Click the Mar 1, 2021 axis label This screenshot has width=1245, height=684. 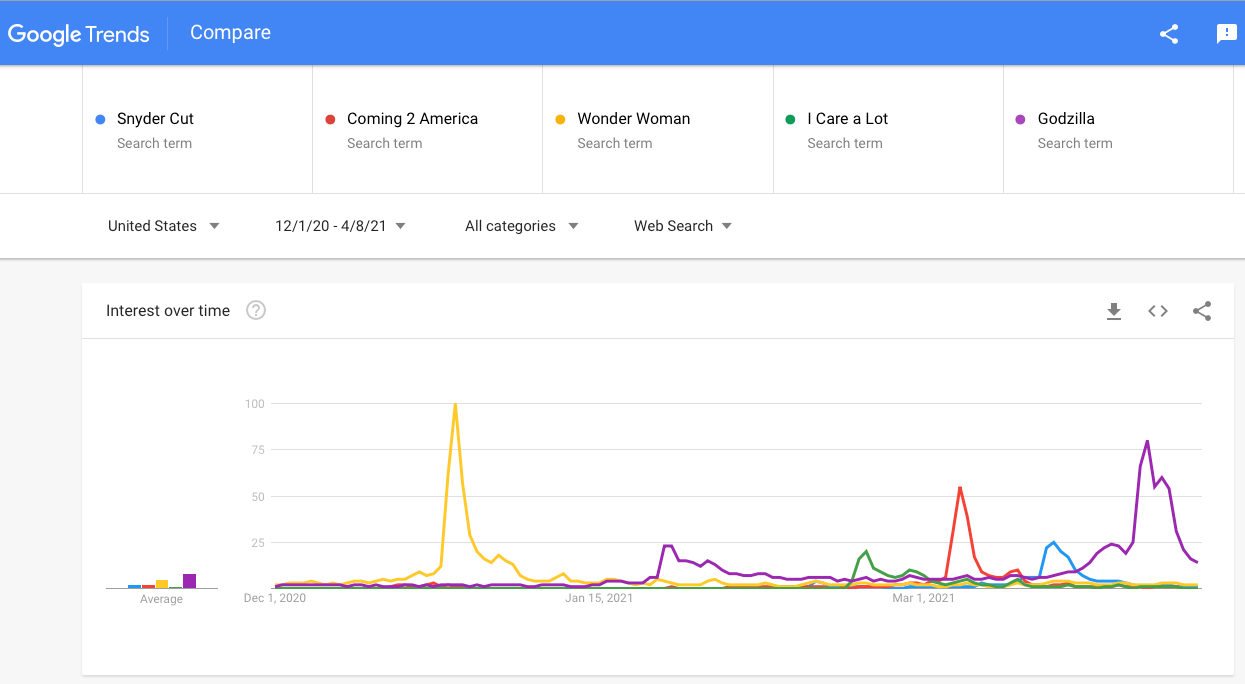pyautogui.click(x=923, y=598)
